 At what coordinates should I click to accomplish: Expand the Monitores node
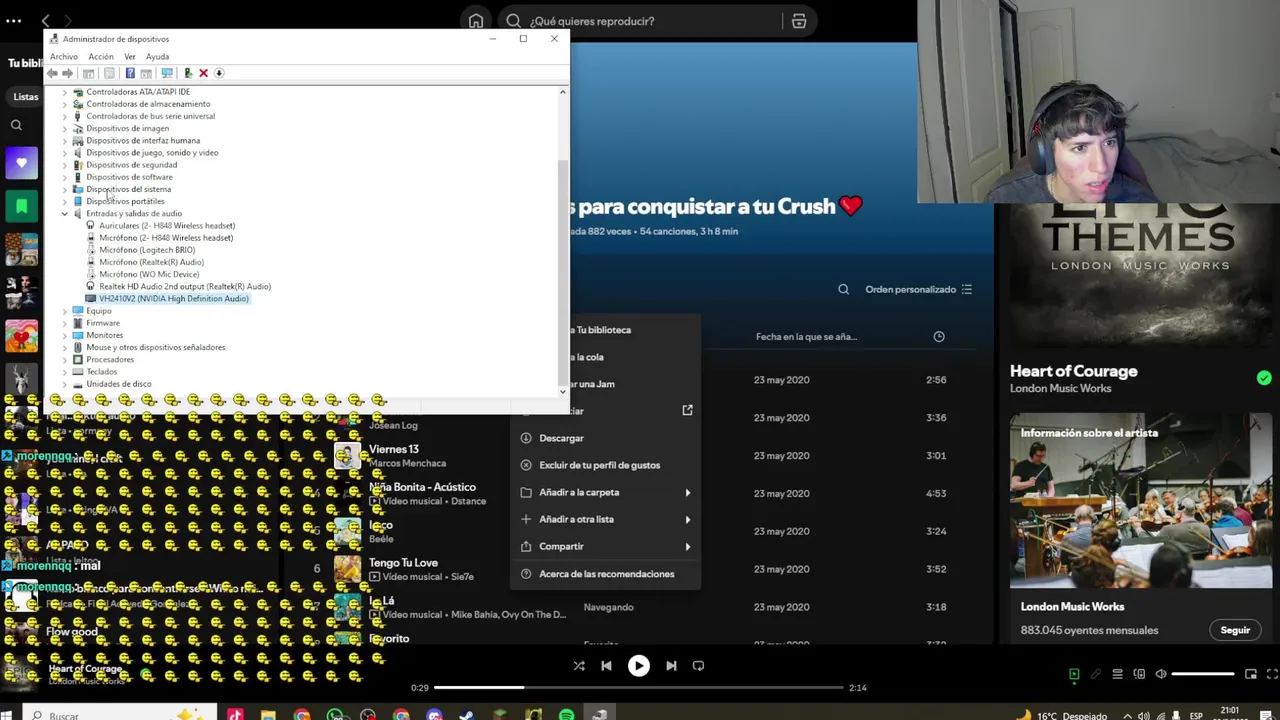[65, 335]
